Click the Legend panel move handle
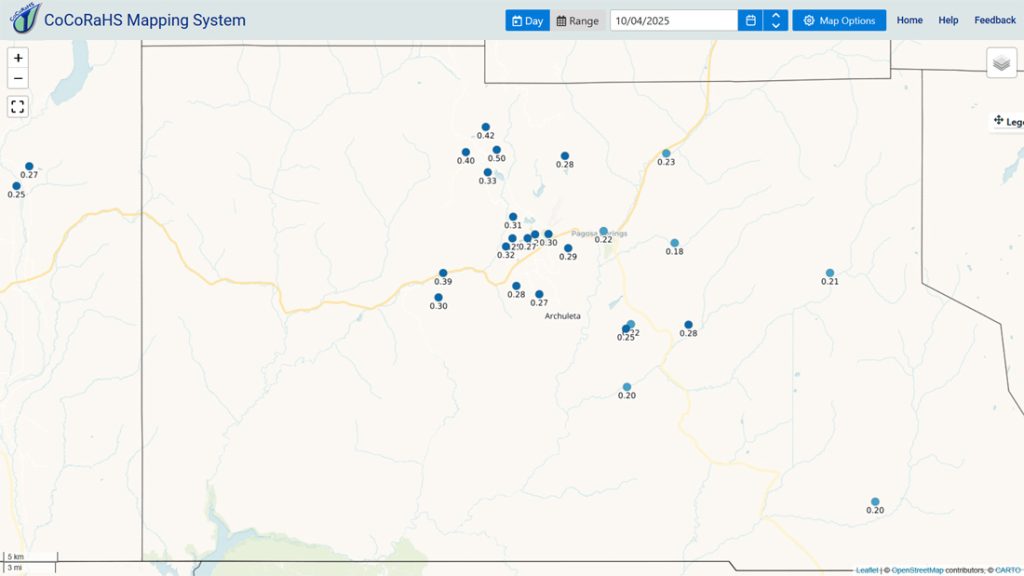1024x576 pixels. [998, 120]
